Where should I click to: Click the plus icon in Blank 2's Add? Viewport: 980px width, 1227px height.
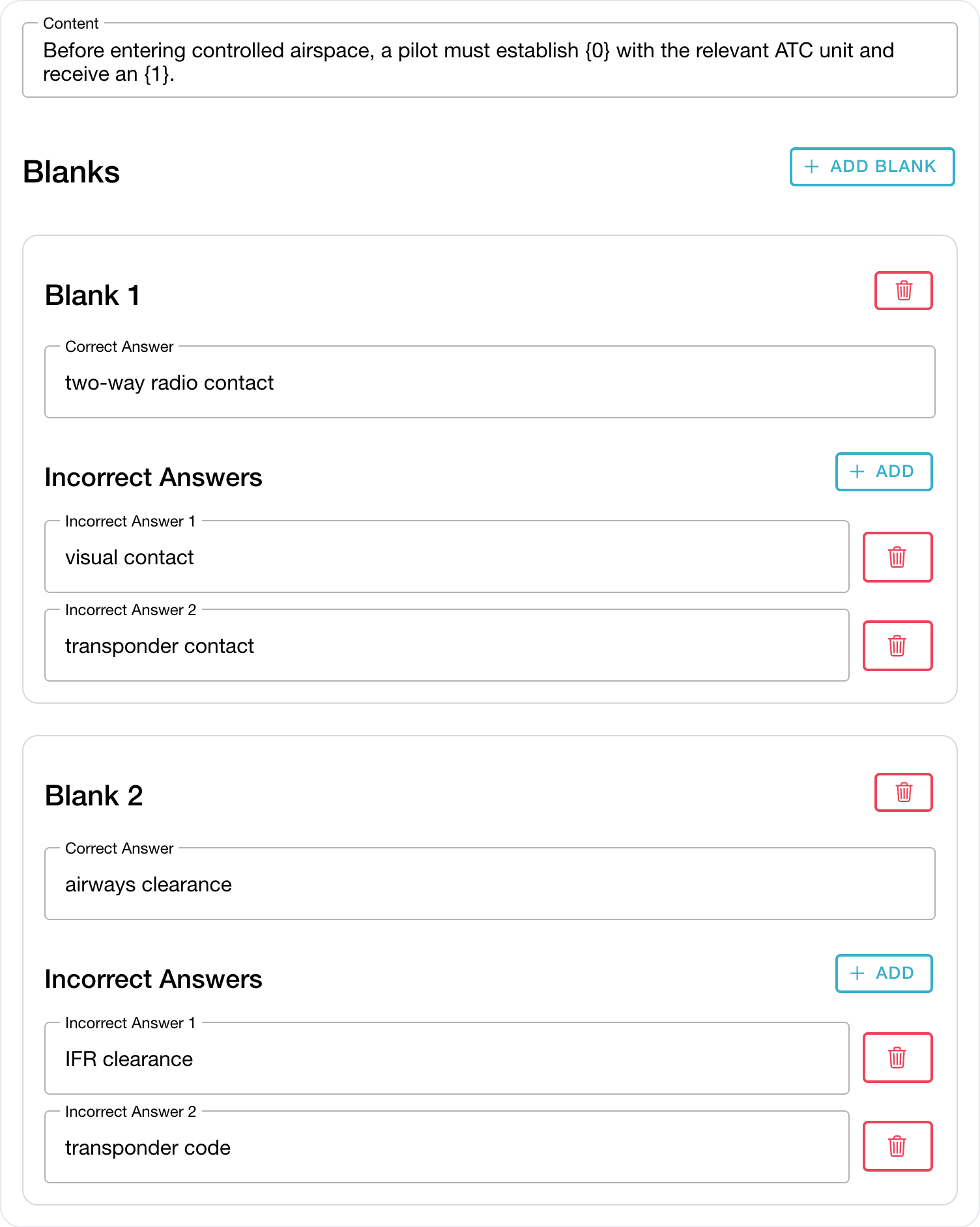(857, 974)
